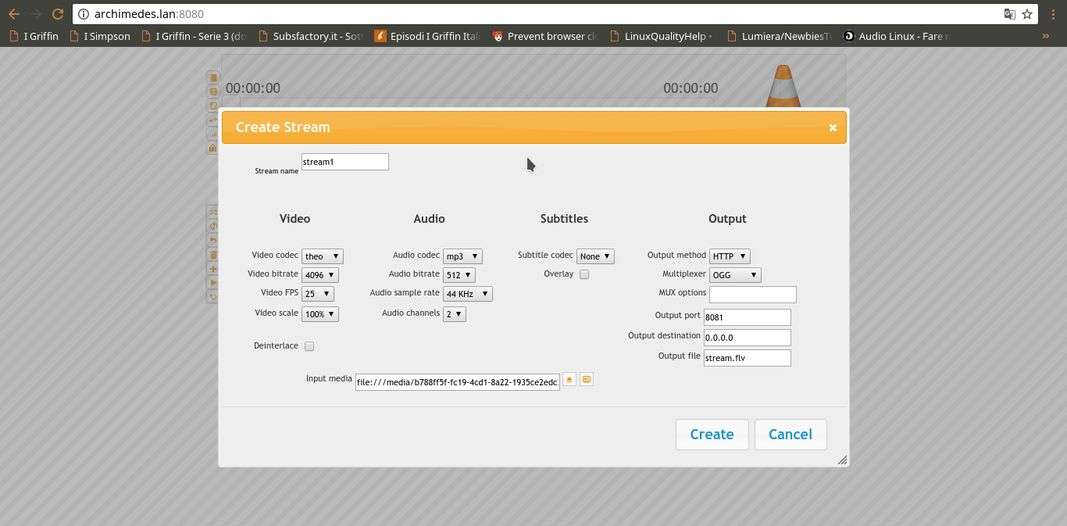Open the Audio bitrate dropdown
This screenshot has height=526, width=1067.
[x=459, y=275]
